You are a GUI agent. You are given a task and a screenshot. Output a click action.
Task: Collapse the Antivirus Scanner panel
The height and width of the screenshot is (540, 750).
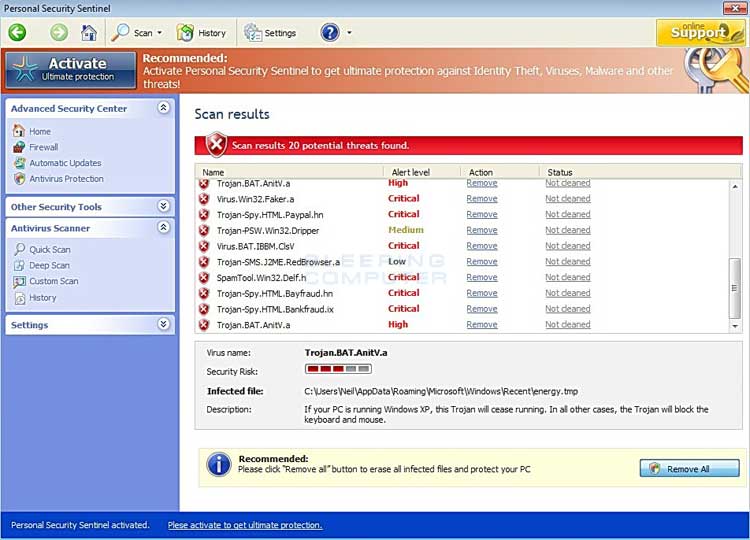(x=163, y=227)
